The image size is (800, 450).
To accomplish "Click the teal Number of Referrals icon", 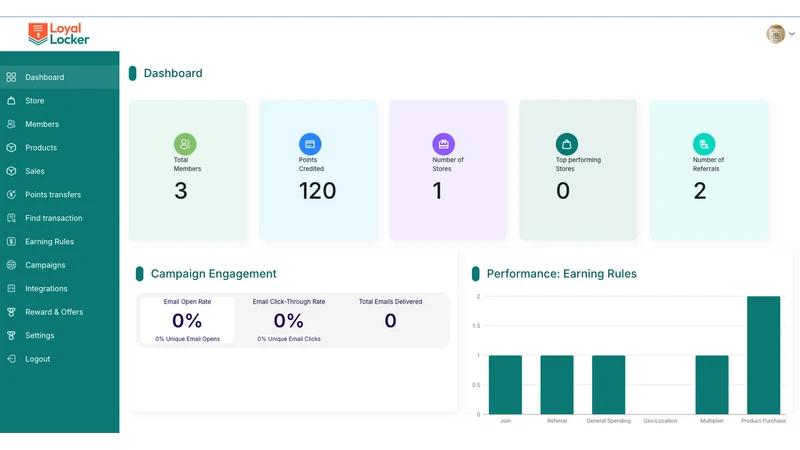I will click(704, 144).
